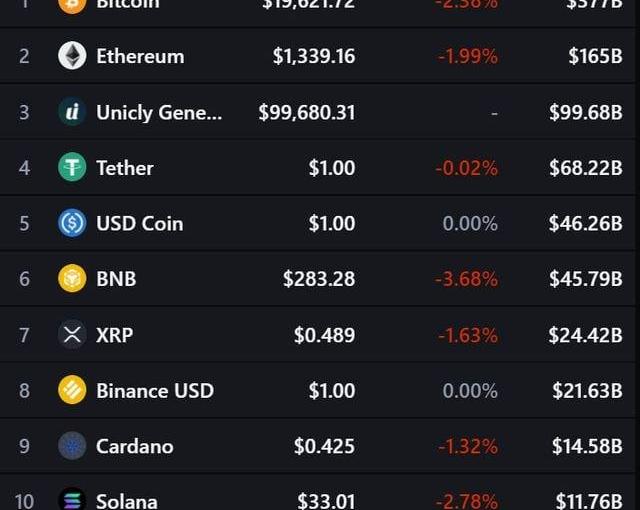Open the Ethereum coin name link
Screen dimensions: 640x510
140,56
